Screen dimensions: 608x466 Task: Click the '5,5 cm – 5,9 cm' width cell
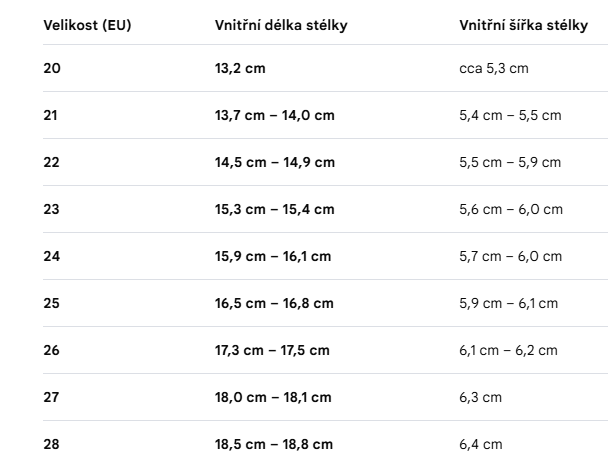coord(510,162)
